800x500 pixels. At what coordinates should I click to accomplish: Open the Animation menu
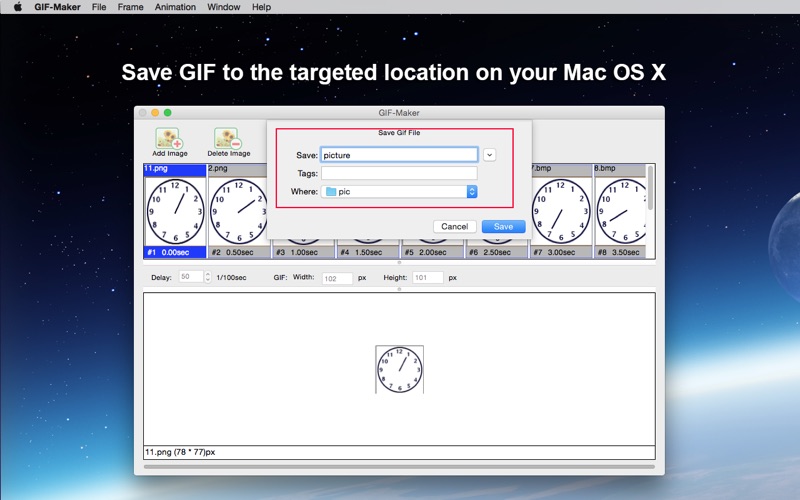click(175, 7)
